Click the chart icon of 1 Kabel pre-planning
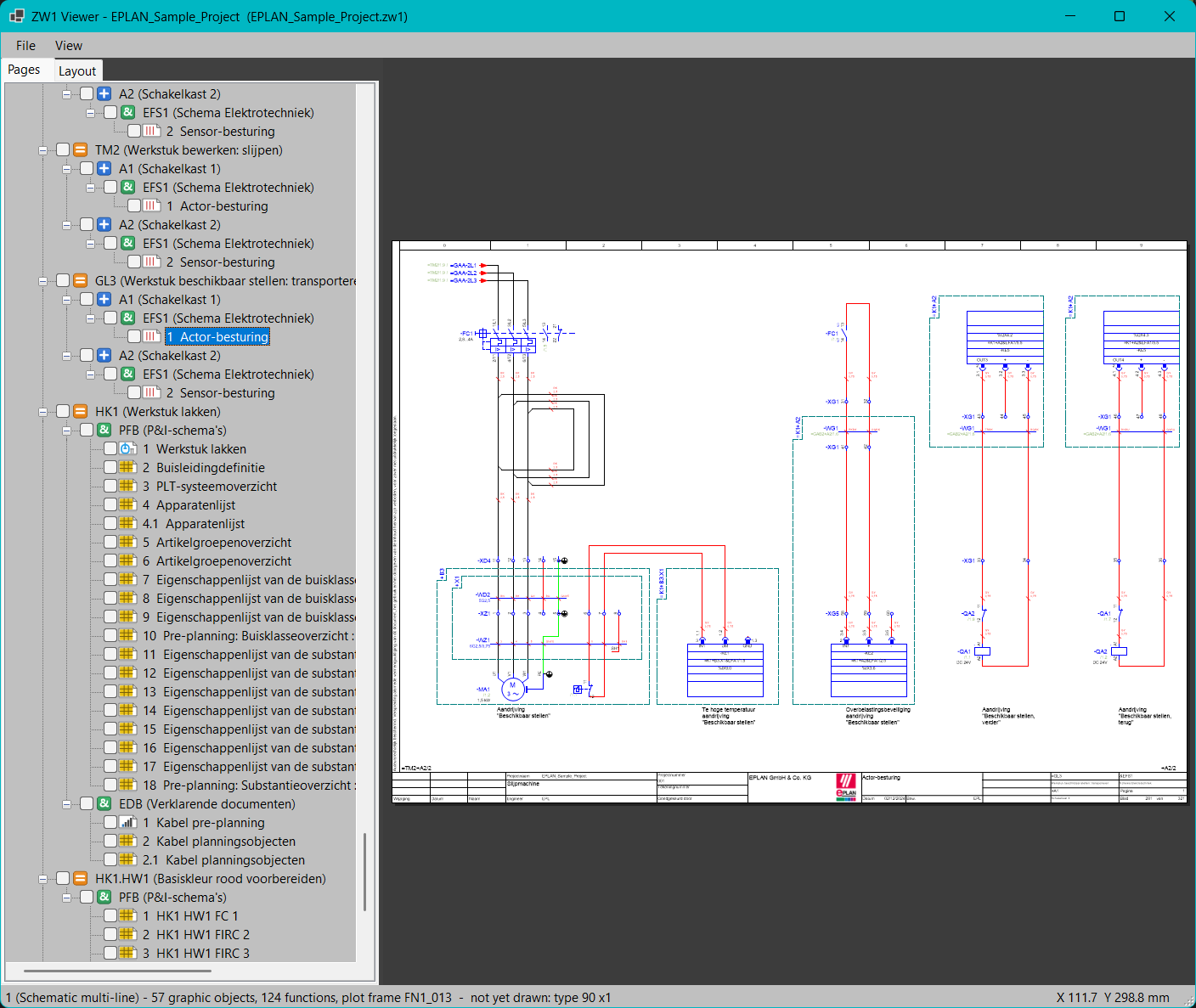Viewport: 1196px width, 1008px height. [127, 823]
